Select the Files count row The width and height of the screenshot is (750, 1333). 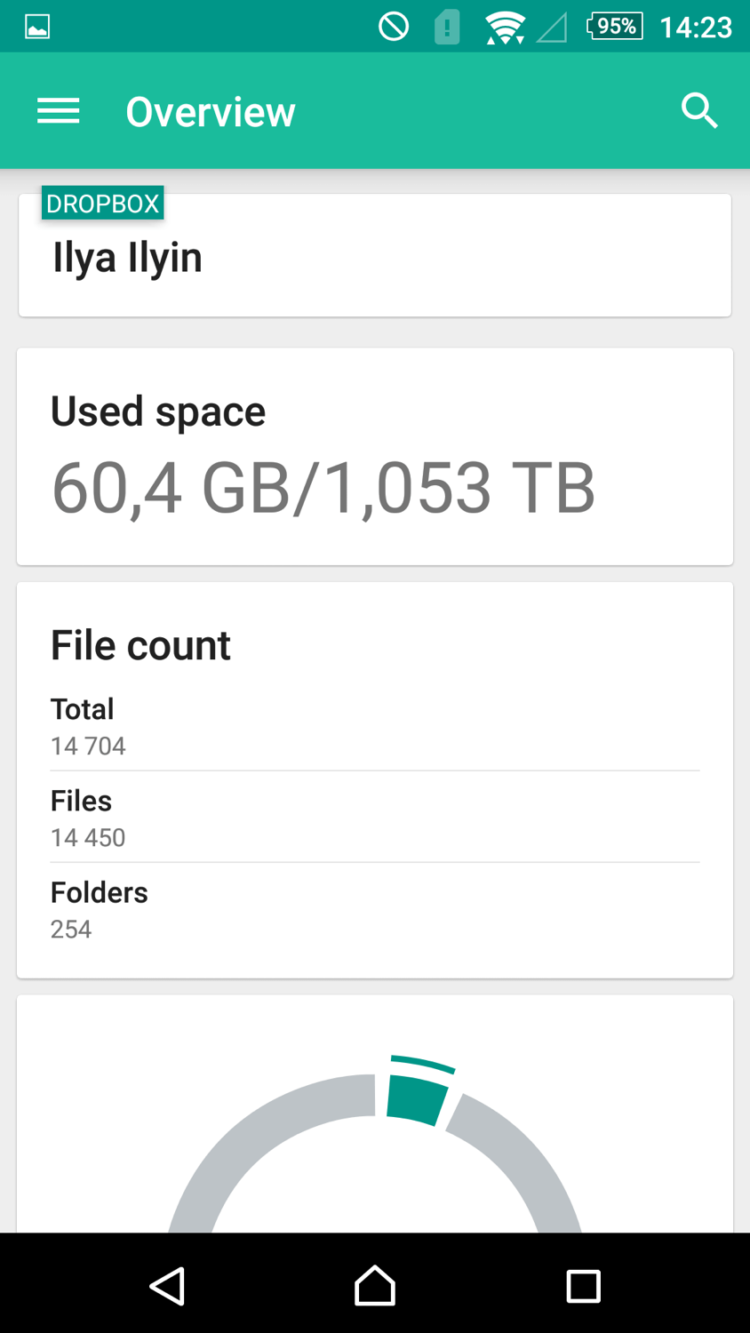375,818
